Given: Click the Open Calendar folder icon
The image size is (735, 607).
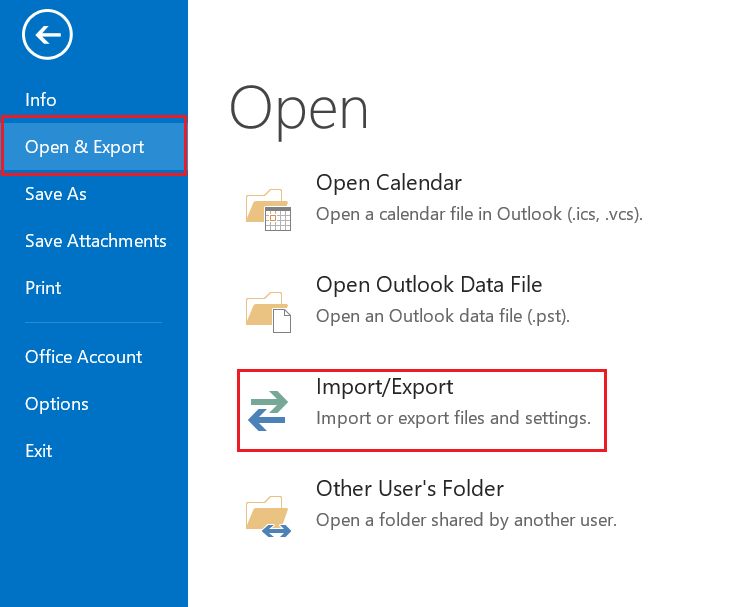Looking at the screenshot, I should click(x=267, y=208).
